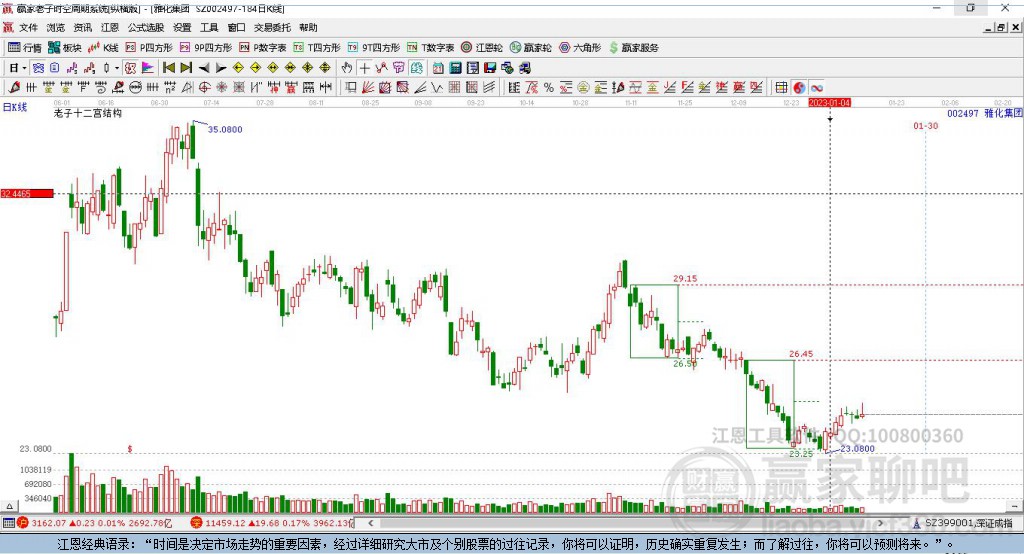Click the black right arrow icon

click(x=221, y=68)
